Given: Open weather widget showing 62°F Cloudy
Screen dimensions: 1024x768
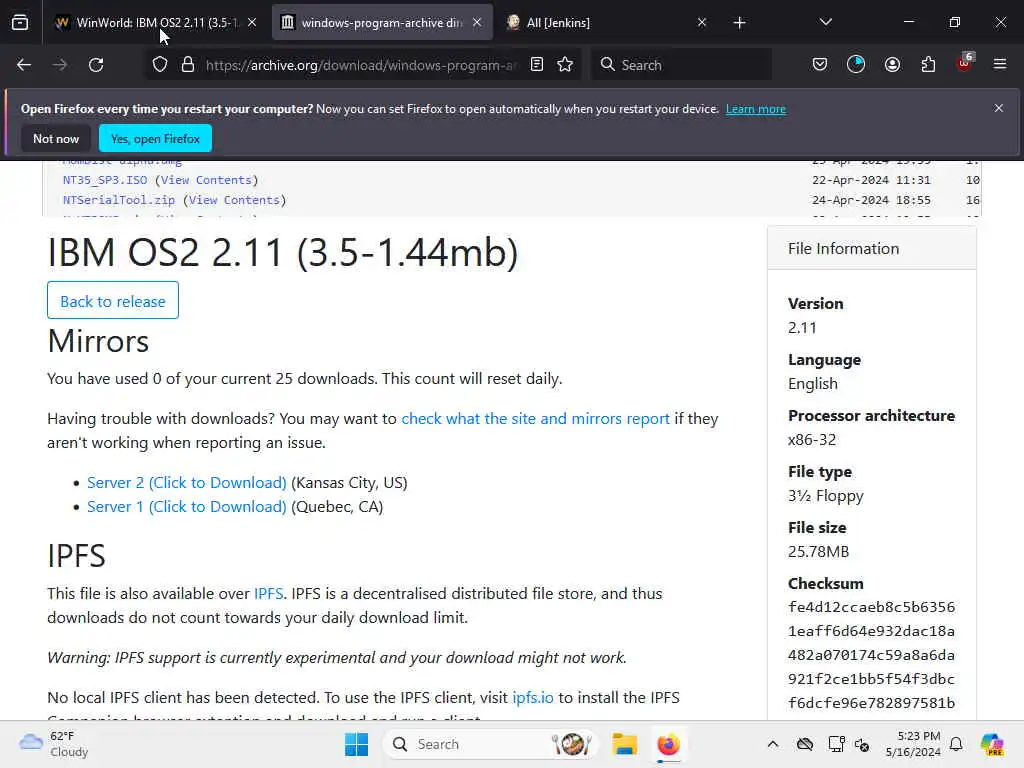Looking at the screenshot, I should [54, 744].
